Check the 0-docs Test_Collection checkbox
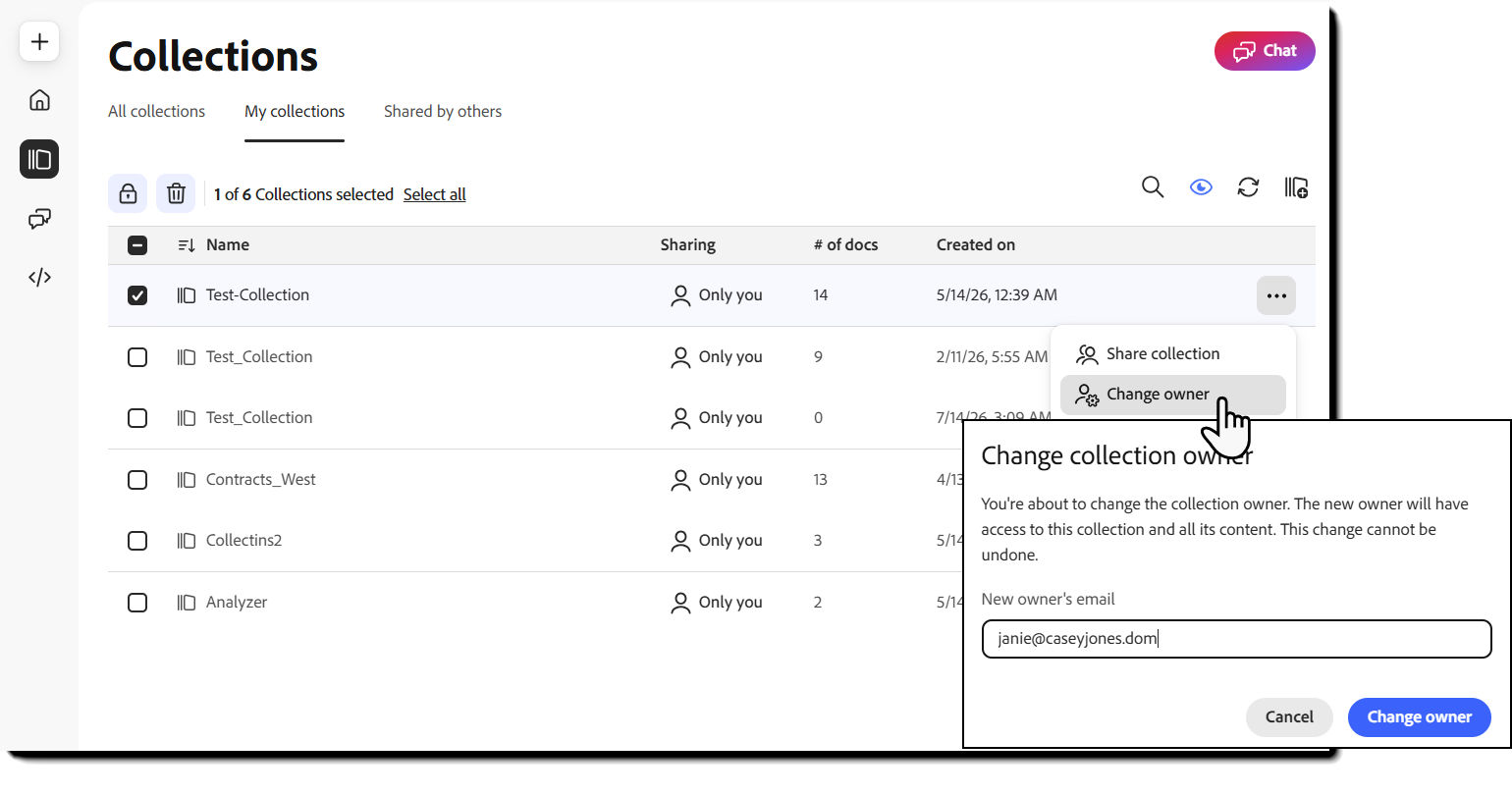 pyautogui.click(x=137, y=418)
